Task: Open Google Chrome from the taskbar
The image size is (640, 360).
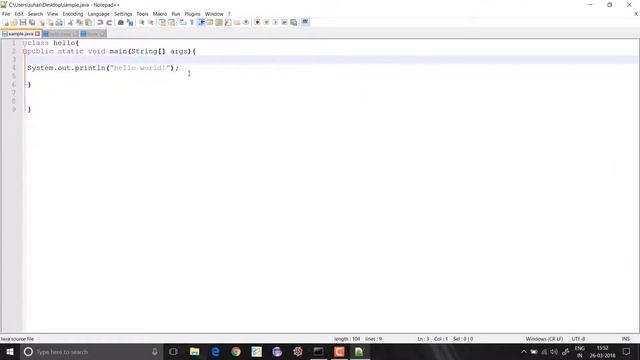Action: [236, 351]
